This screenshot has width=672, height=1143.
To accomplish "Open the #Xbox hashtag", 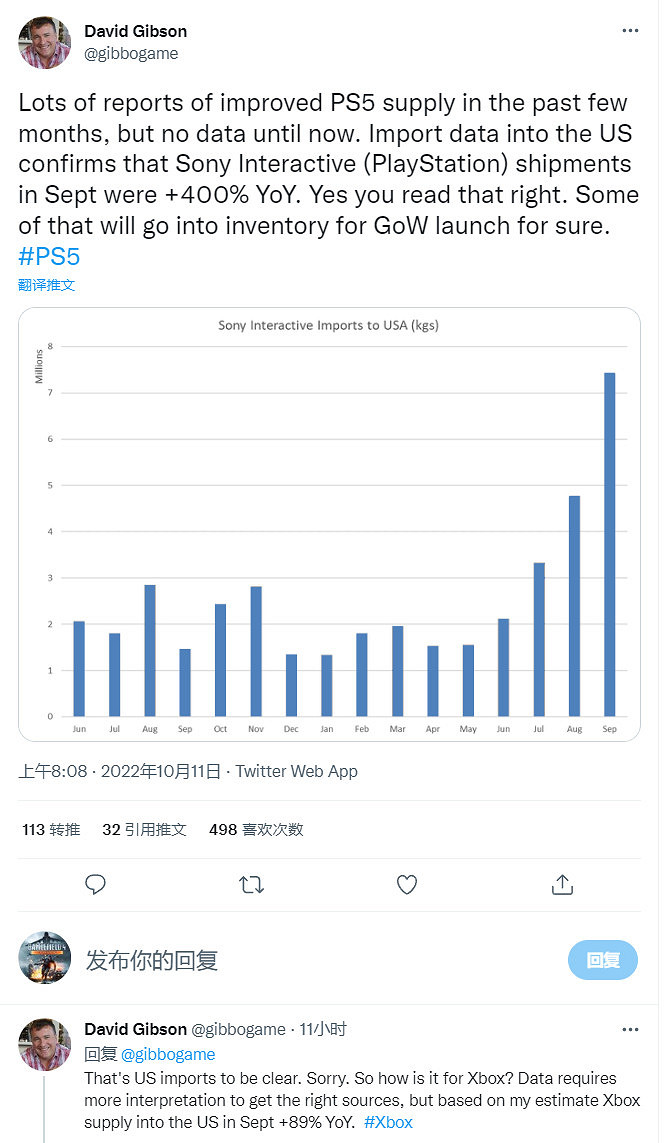I will point(388,1122).
